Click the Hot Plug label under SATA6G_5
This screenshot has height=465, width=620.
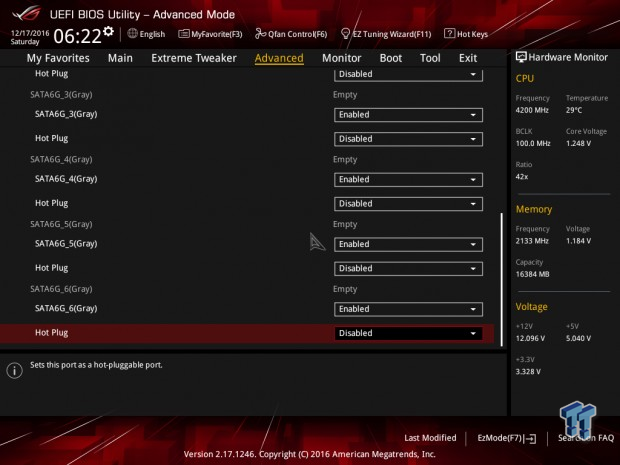[51, 268]
